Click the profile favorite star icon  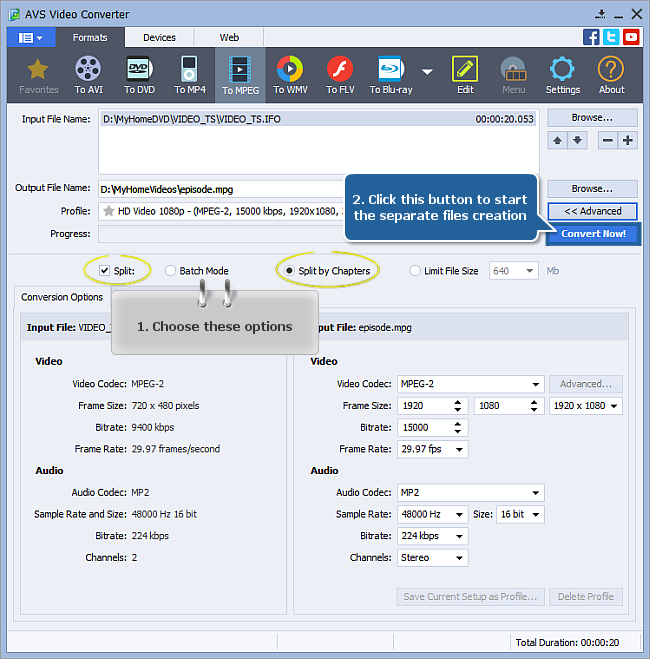click(109, 211)
